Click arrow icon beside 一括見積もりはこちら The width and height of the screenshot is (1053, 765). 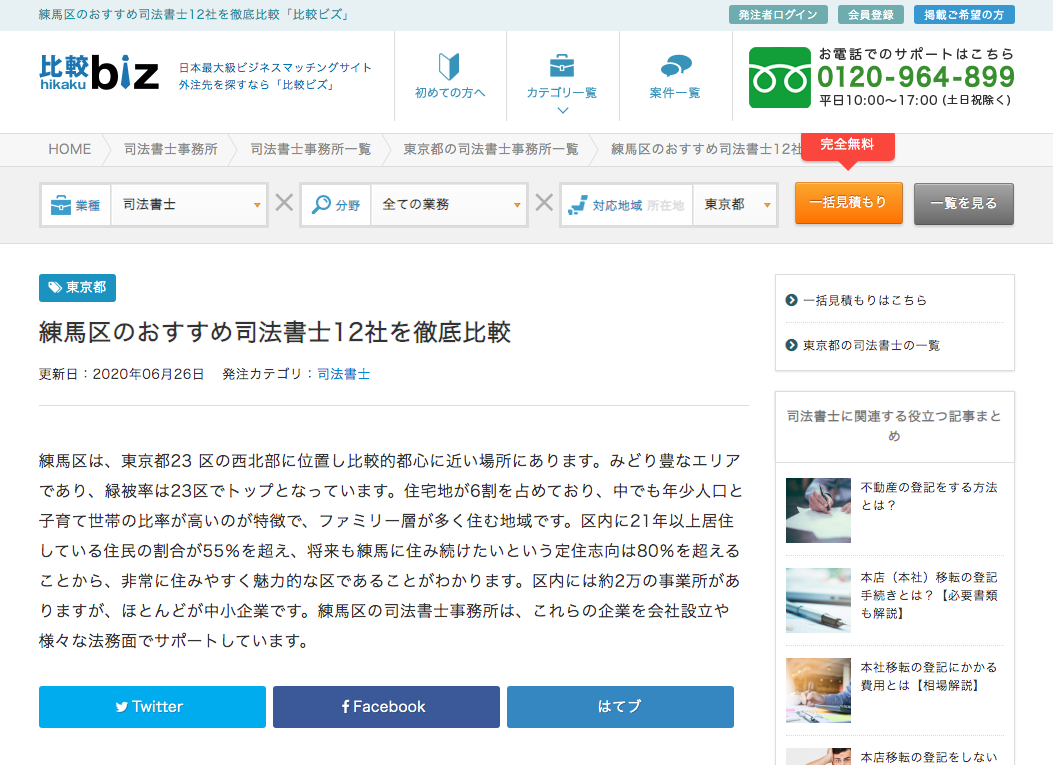pos(791,300)
